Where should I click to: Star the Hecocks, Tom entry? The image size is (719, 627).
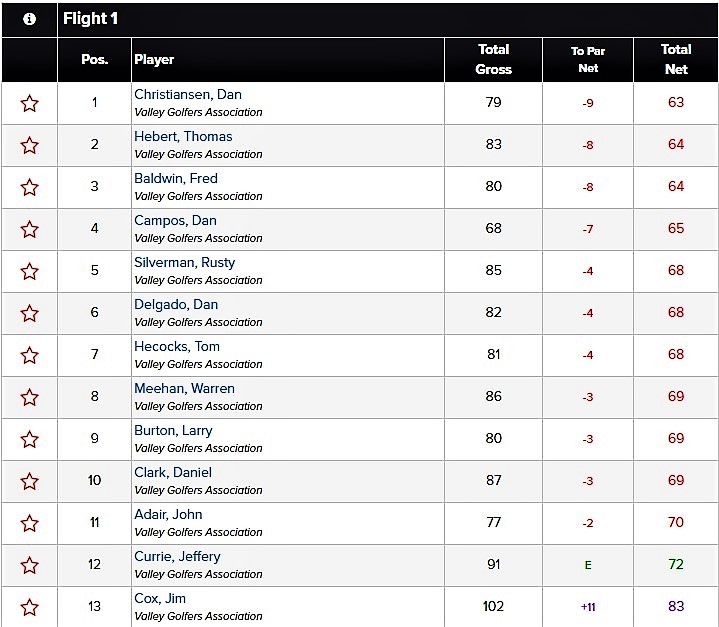click(29, 355)
